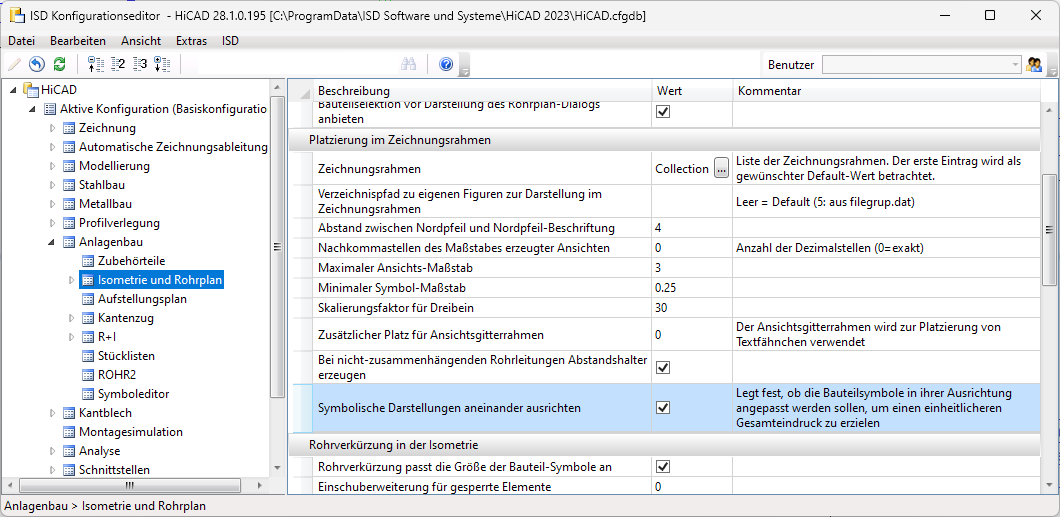Click the blue undo arrow icon

[37, 65]
